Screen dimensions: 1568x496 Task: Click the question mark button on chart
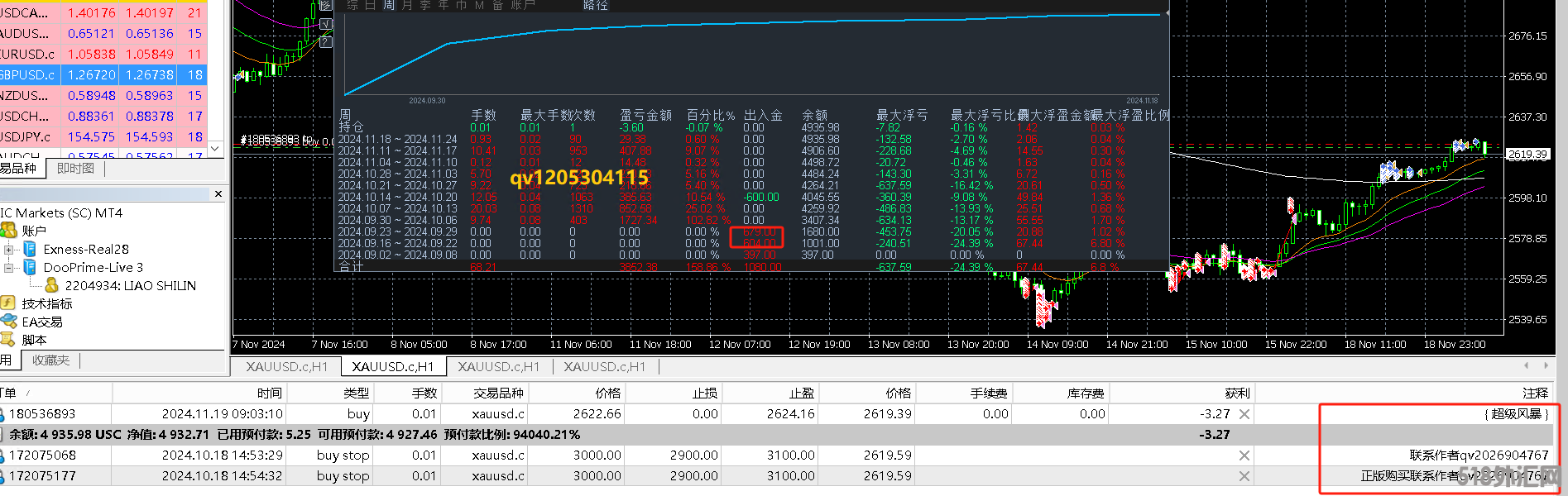click(x=325, y=41)
